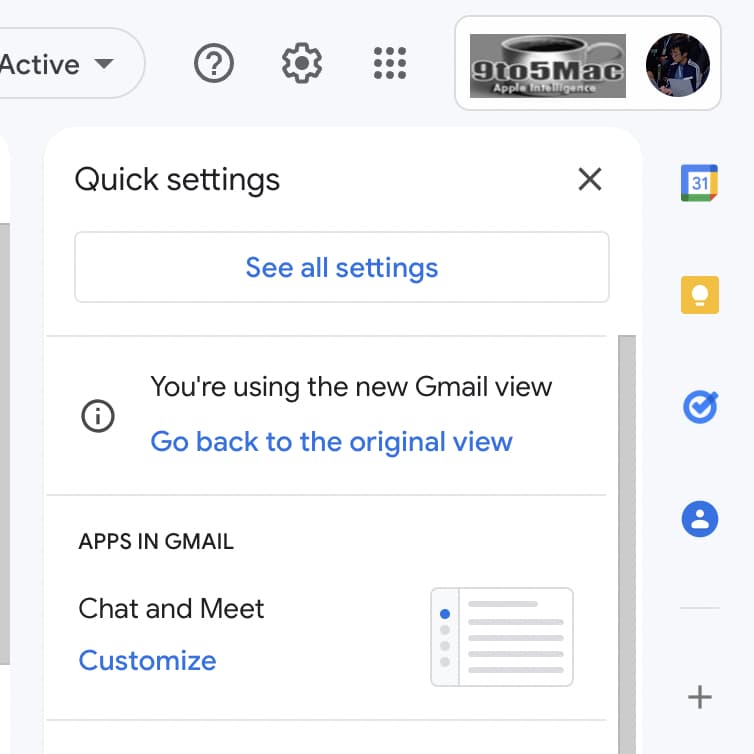Open Google Calendar from the side panel
754x754 pixels.
[699, 183]
